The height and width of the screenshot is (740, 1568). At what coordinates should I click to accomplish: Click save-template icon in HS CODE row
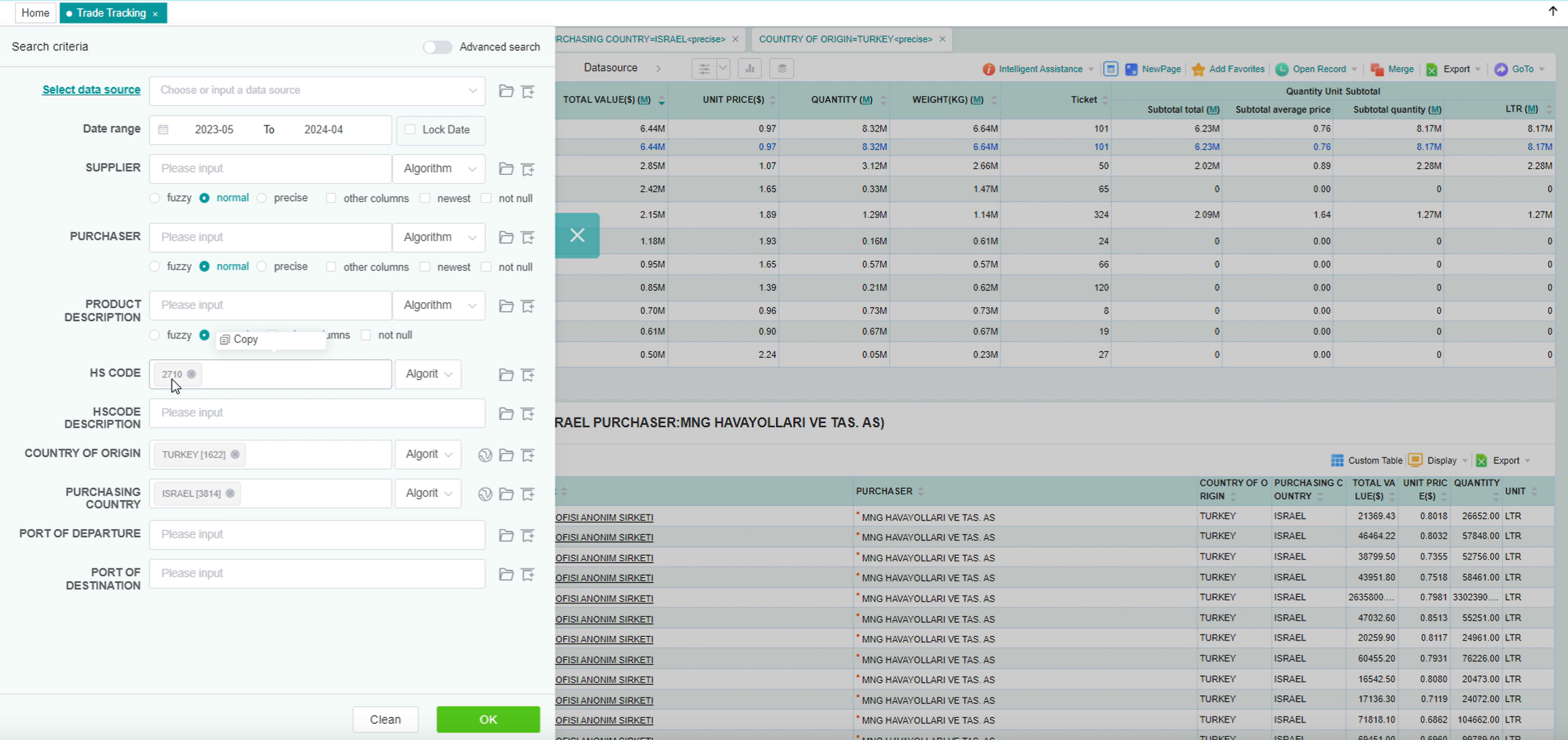[x=528, y=375]
